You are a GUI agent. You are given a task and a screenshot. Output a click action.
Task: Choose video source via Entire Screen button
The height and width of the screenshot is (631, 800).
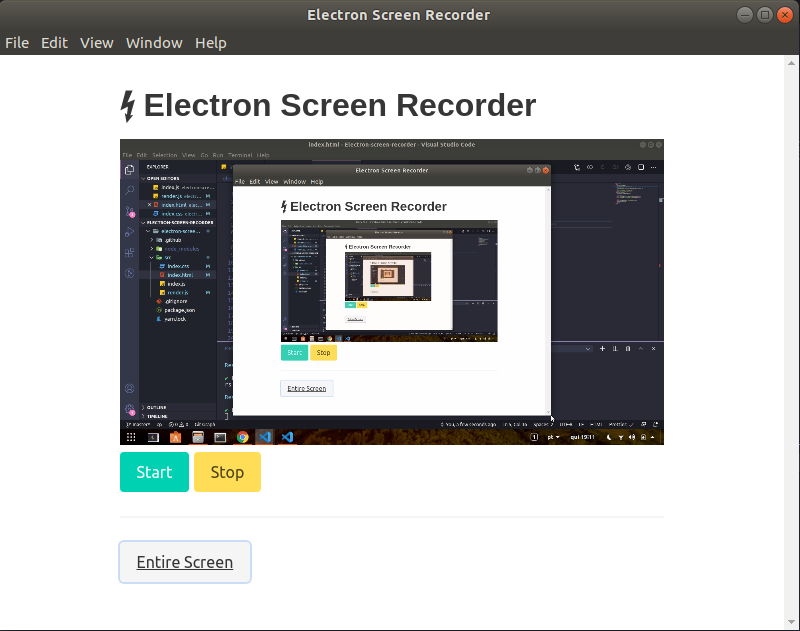click(185, 562)
